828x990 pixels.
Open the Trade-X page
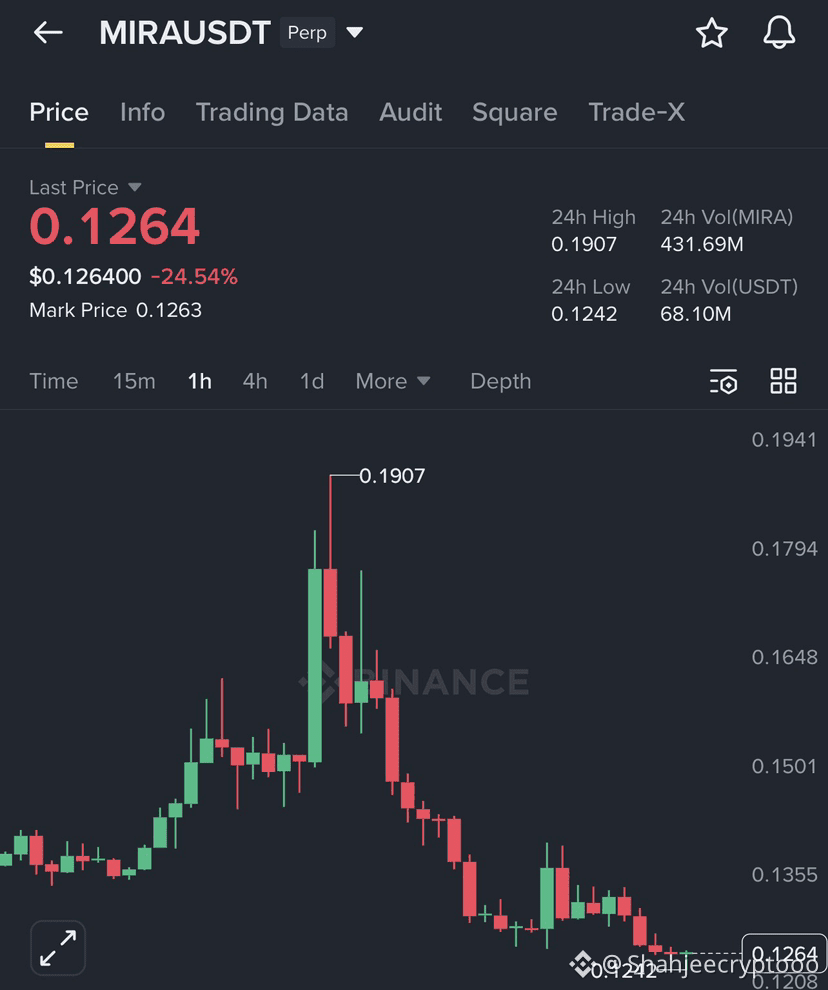pos(636,112)
